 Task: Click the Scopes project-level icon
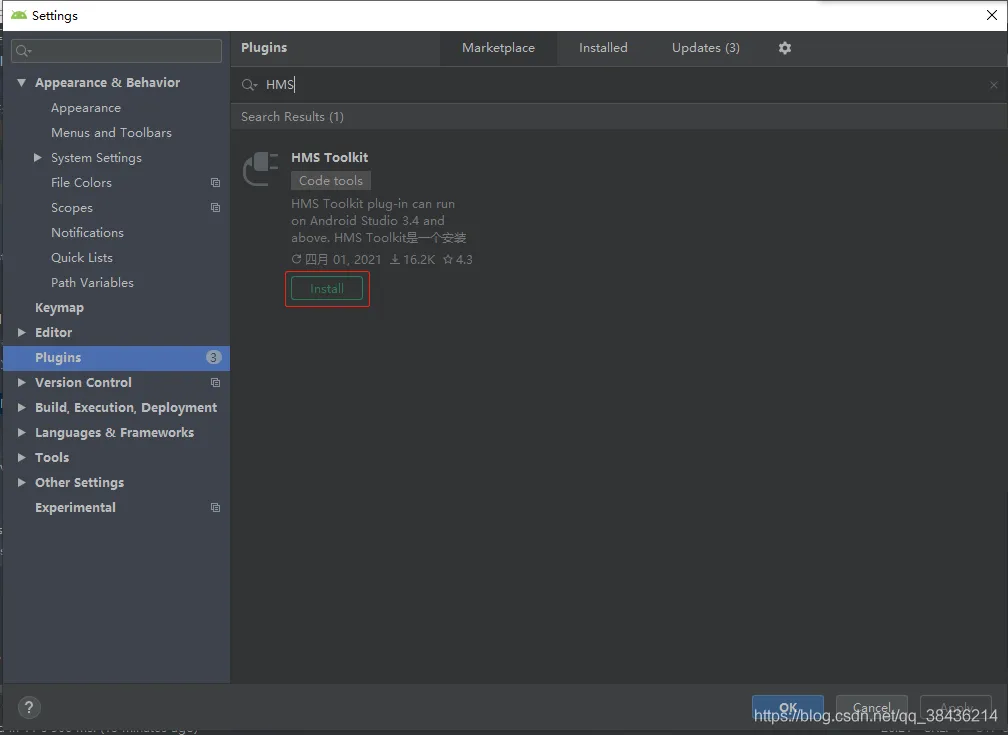(x=215, y=208)
